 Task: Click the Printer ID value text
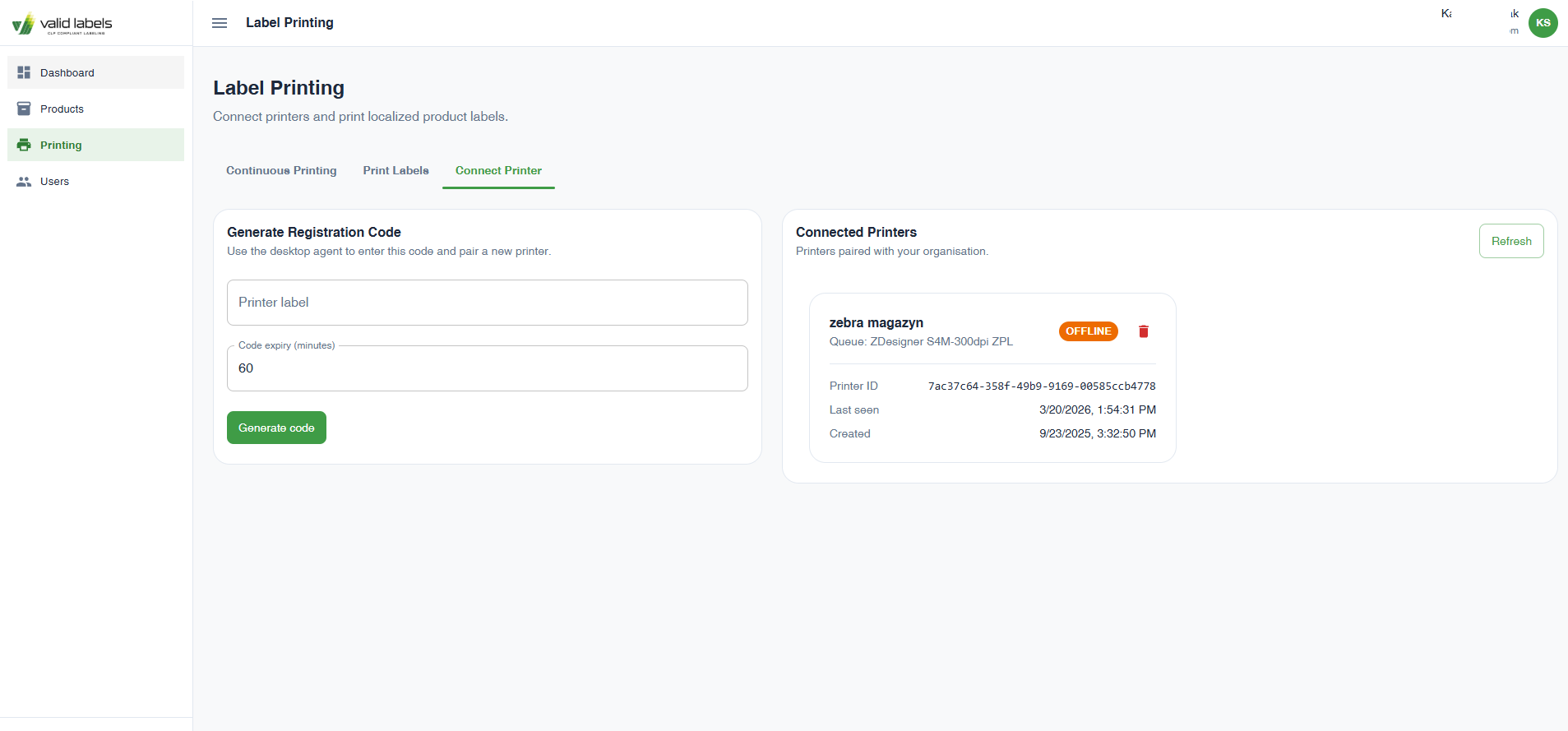(1041, 386)
